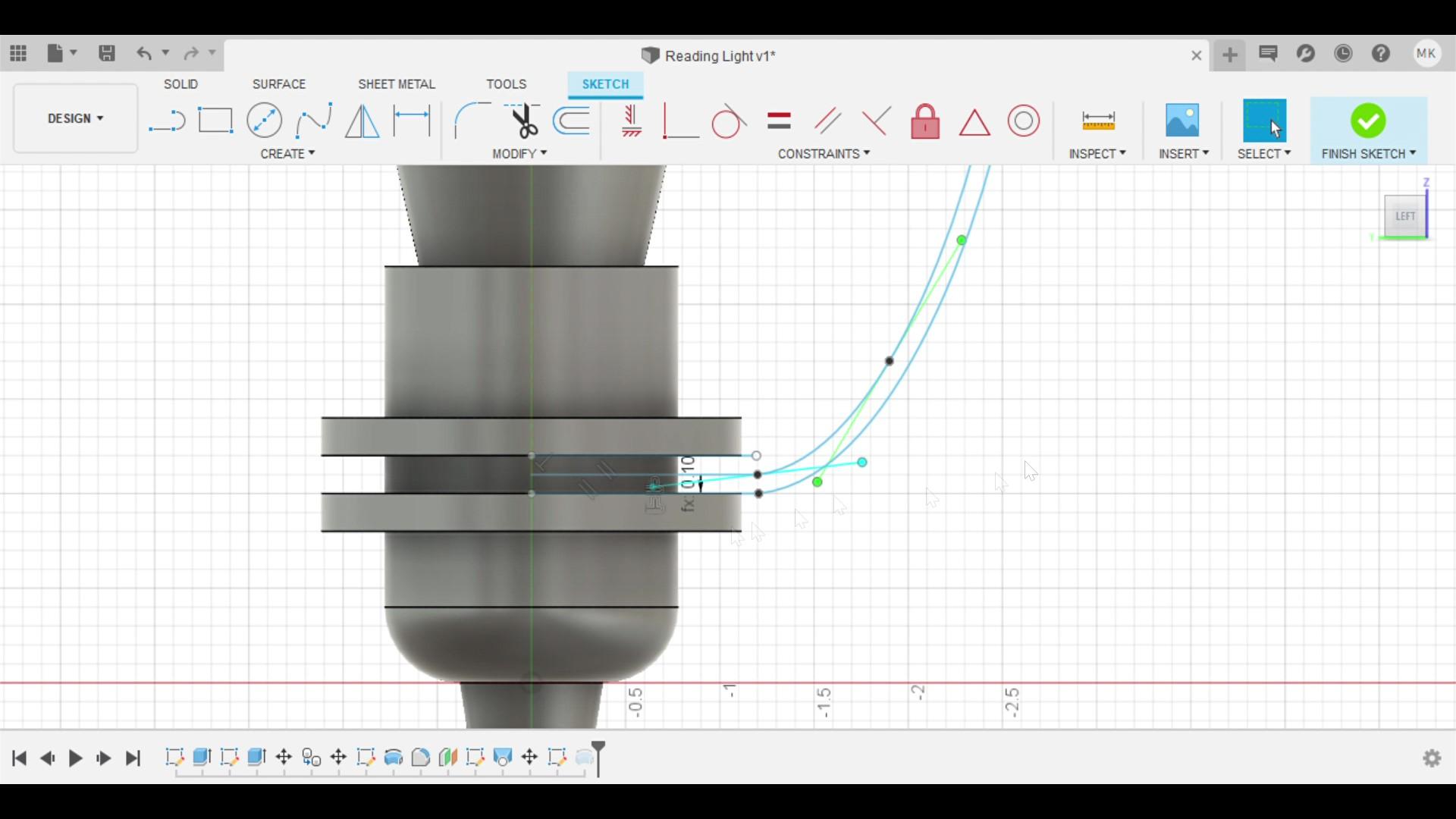This screenshot has height=819, width=1456.
Task: Switch to the SURFACE tab
Action: [x=278, y=84]
